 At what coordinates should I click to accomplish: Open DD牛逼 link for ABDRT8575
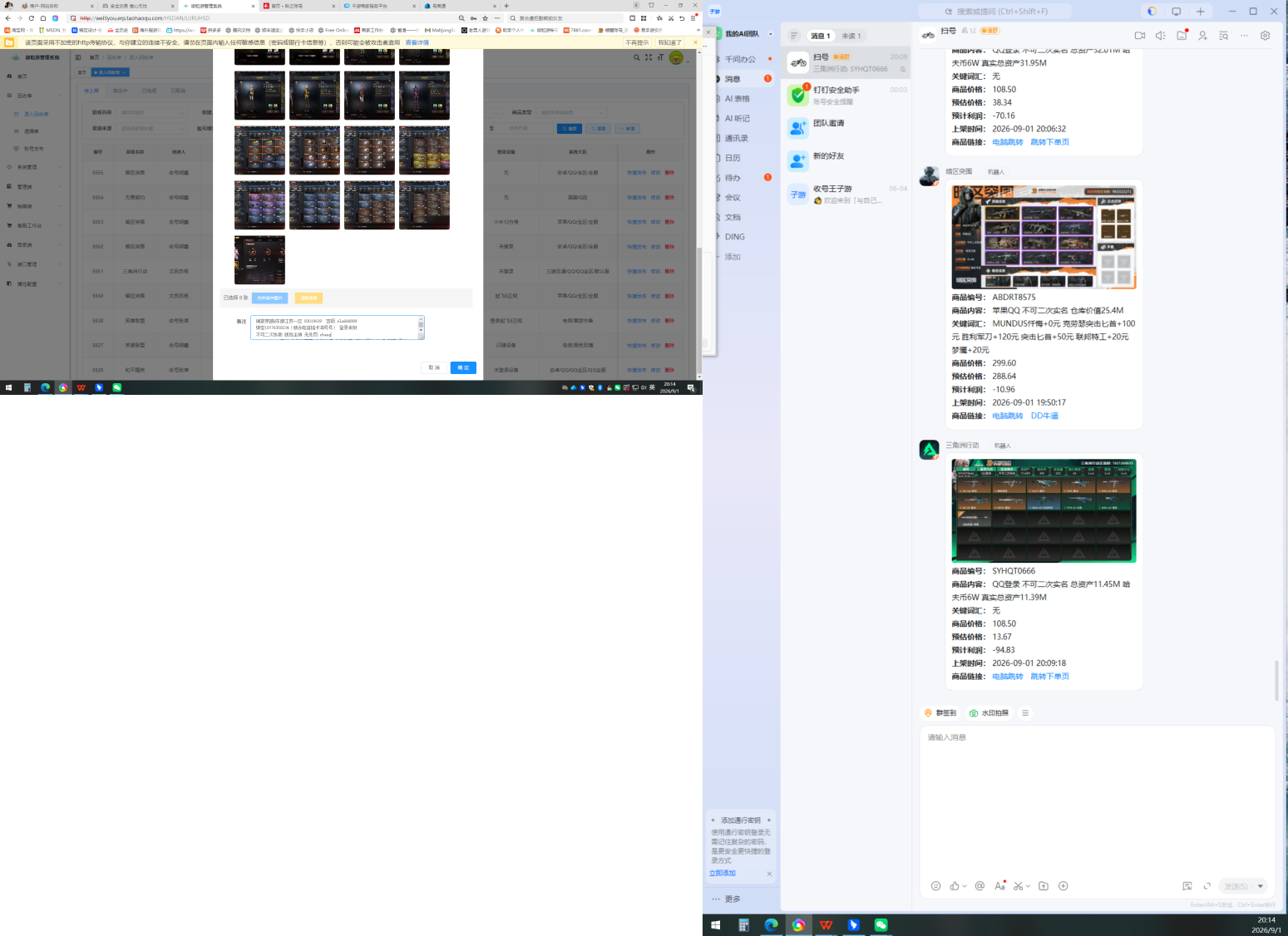pyautogui.click(x=1044, y=416)
